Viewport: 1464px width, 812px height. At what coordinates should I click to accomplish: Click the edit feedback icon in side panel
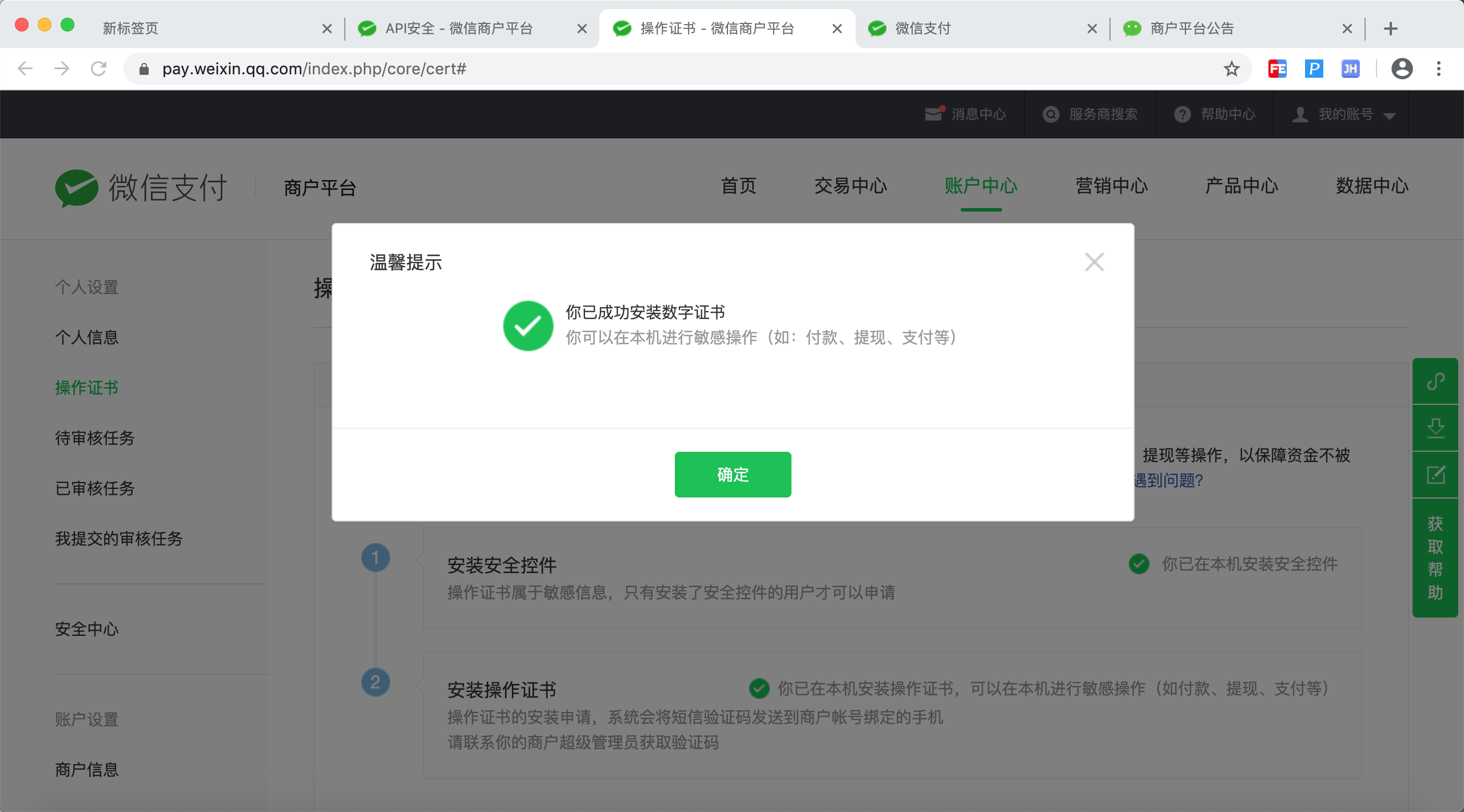pyautogui.click(x=1435, y=475)
